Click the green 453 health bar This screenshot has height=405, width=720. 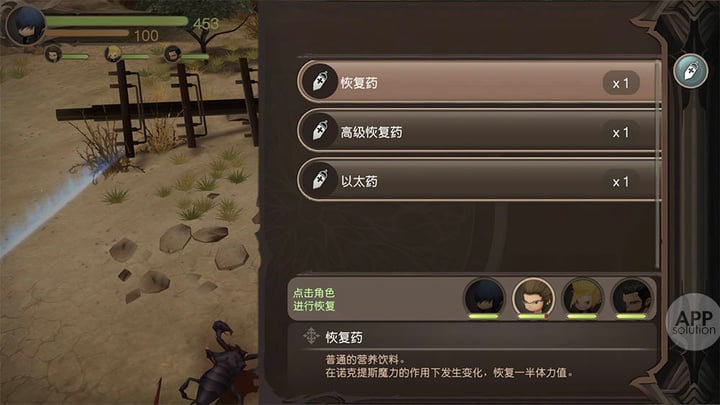[117, 21]
